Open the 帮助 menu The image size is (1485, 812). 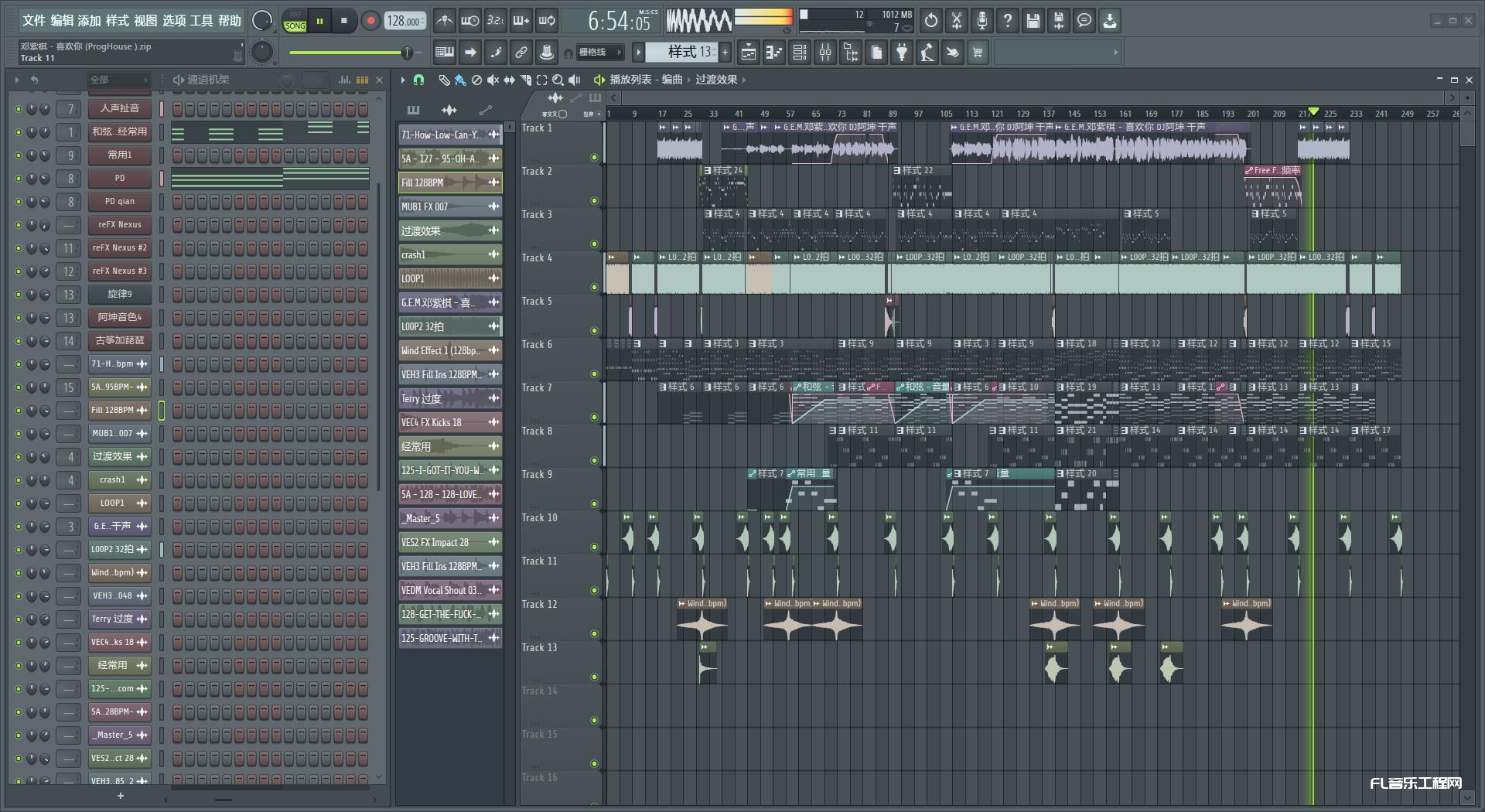coord(230,21)
